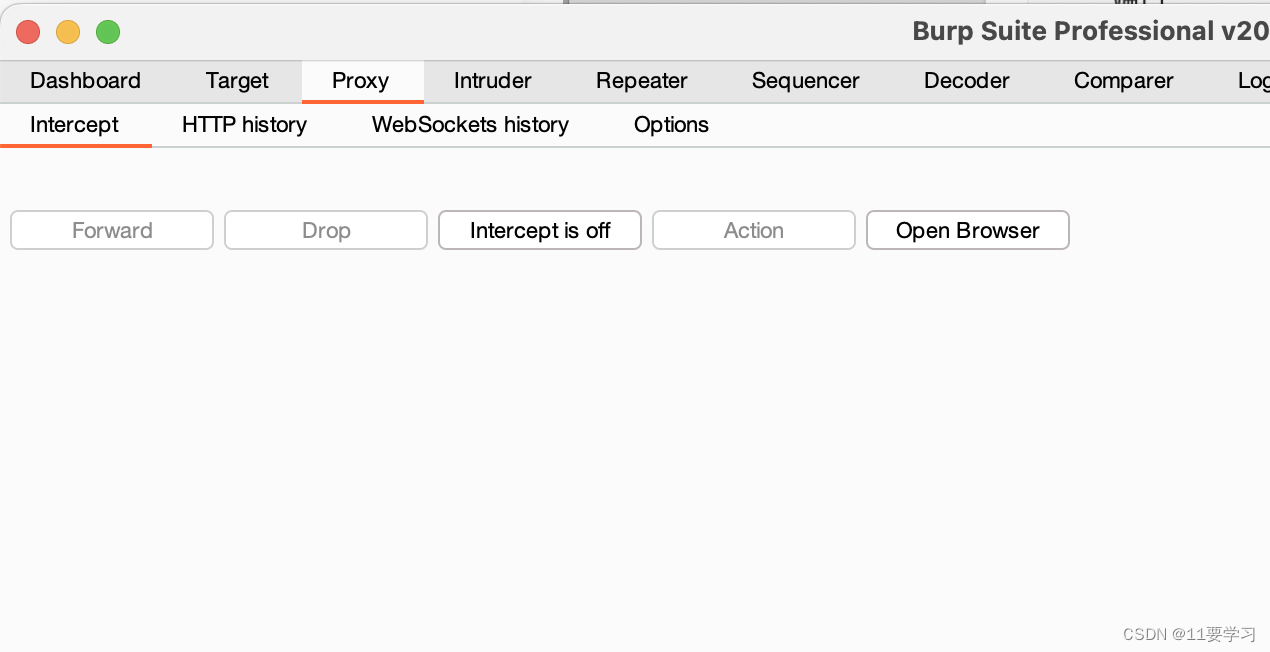Screen dimensions: 1270x652
Task: Open the Action menu button
Action: click(754, 230)
